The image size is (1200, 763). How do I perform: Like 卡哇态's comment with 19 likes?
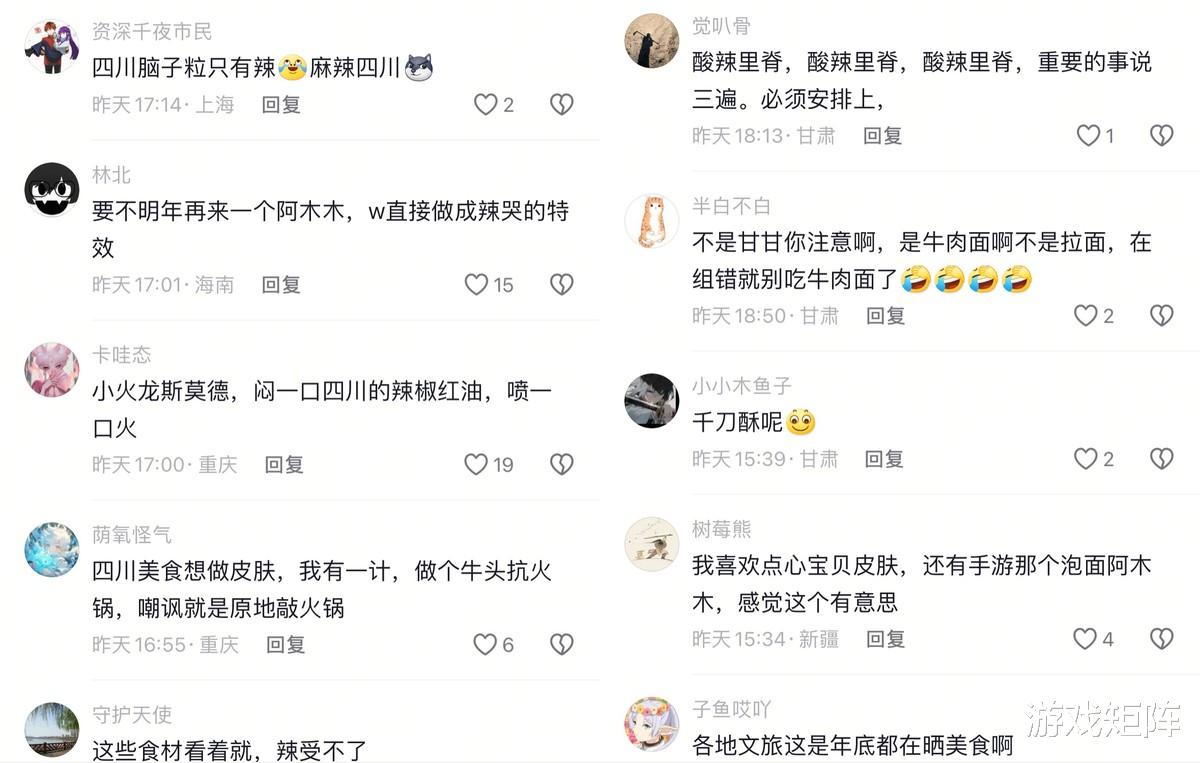point(476,464)
